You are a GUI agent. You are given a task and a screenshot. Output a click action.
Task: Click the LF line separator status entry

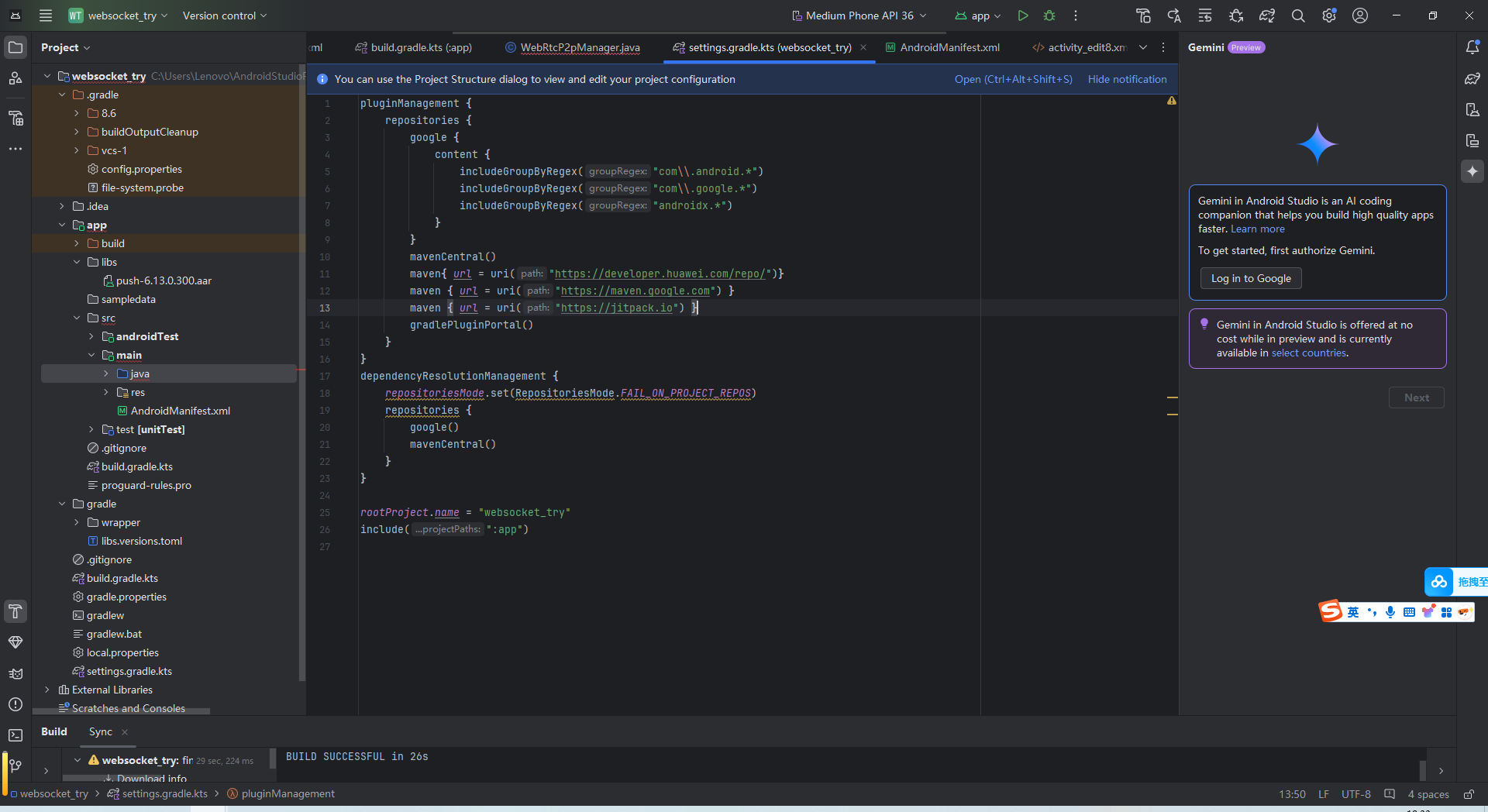[x=1324, y=794]
